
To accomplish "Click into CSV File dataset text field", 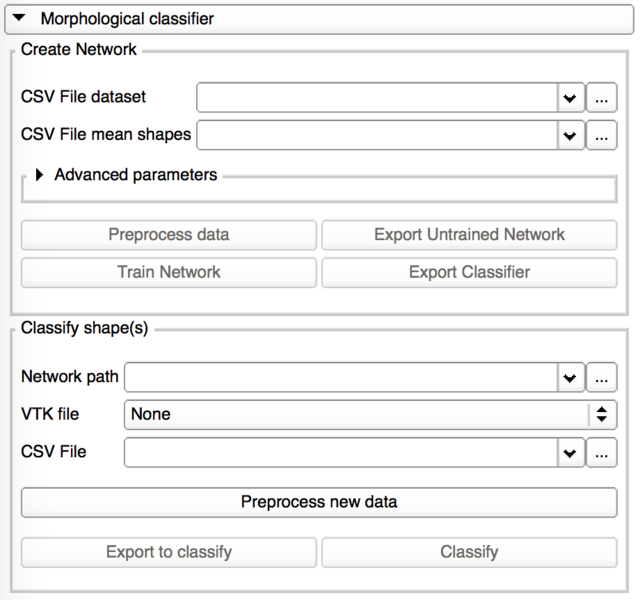I will pyautogui.click(x=377, y=98).
